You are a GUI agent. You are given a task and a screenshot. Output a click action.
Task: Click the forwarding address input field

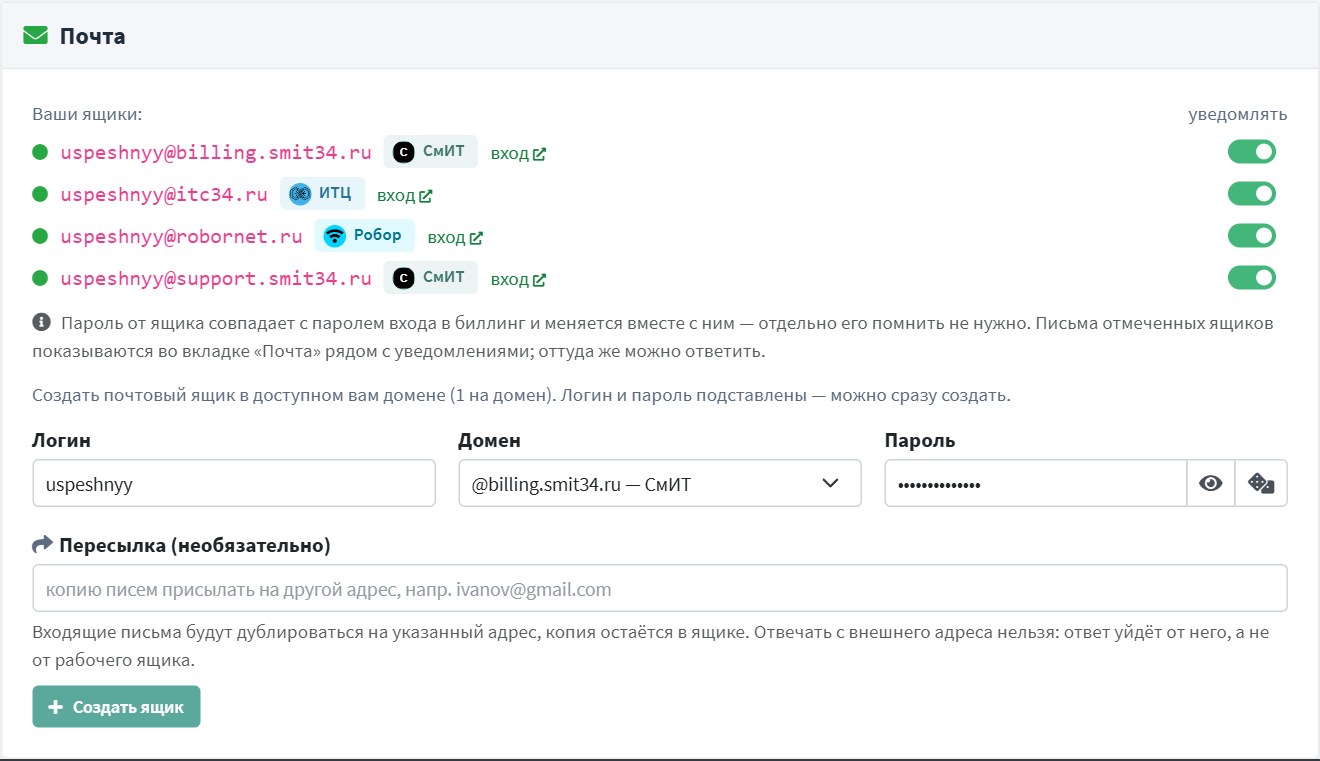coord(660,589)
